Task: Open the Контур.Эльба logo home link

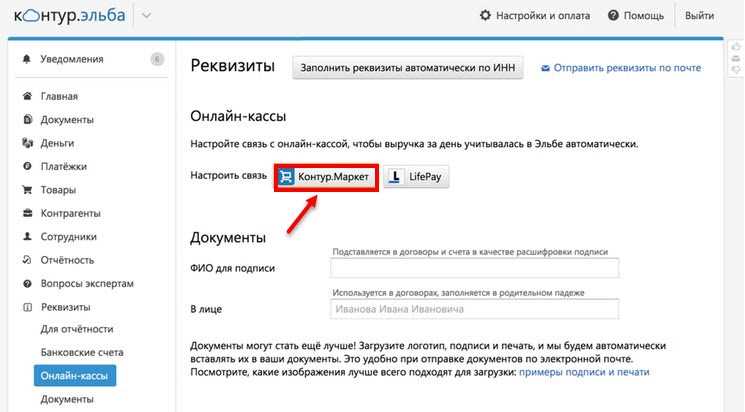Action: coord(69,16)
